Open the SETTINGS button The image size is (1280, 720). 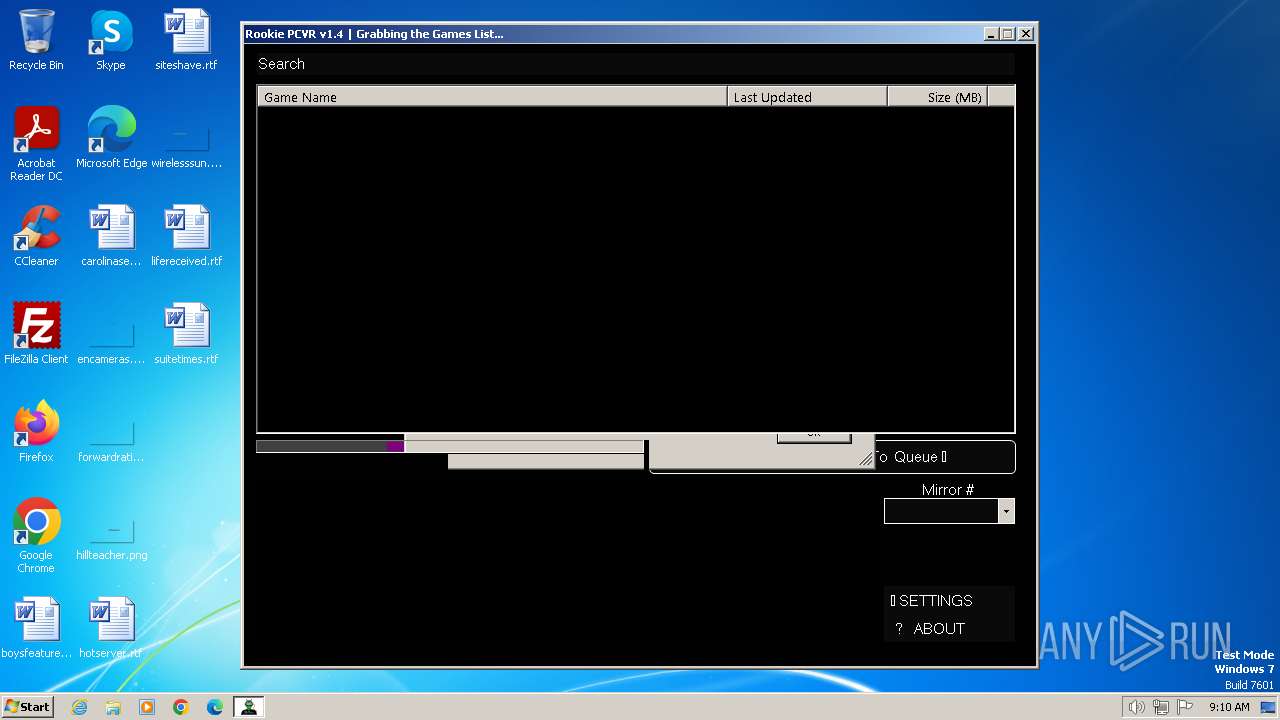[x=949, y=600]
